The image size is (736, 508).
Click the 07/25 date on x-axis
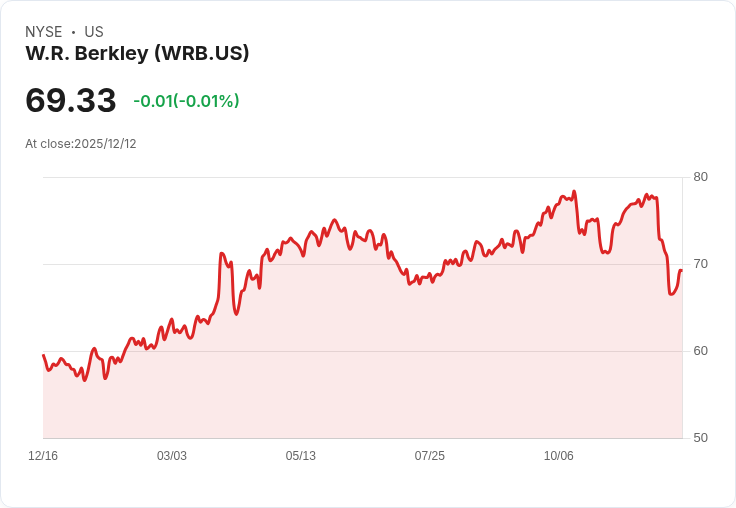point(429,455)
